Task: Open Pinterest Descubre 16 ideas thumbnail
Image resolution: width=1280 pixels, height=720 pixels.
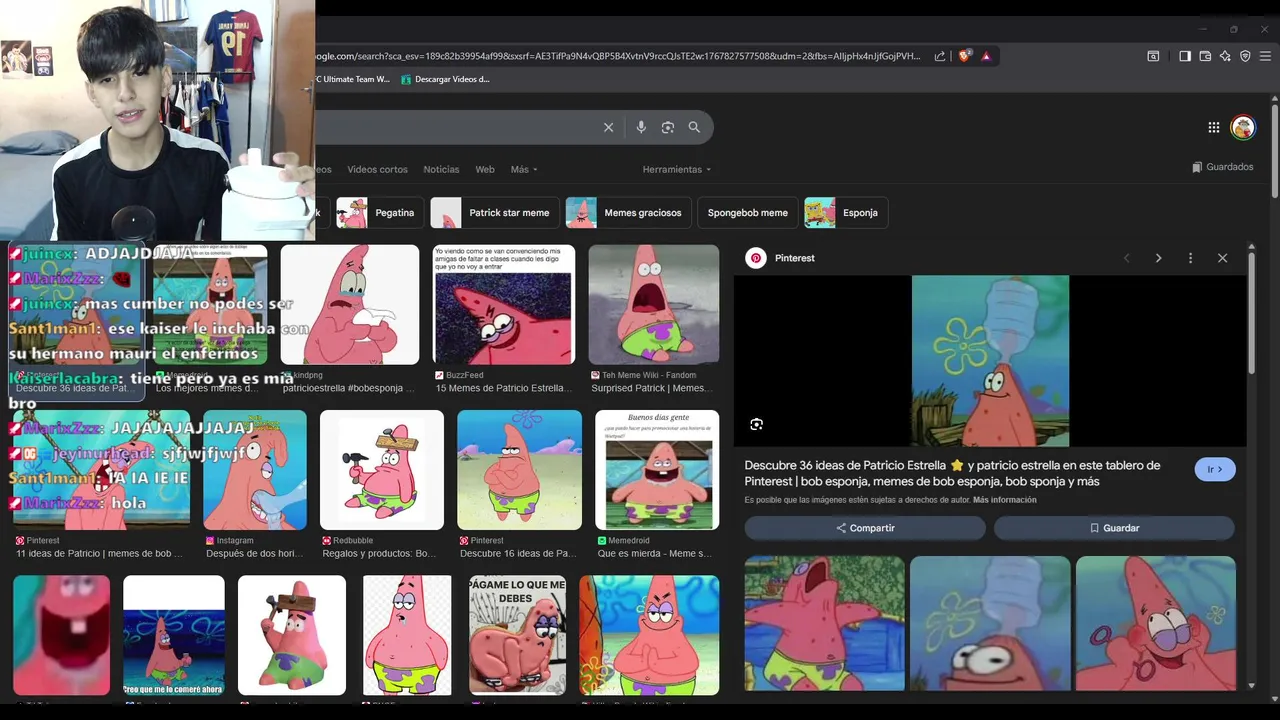Action: (519, 470)
